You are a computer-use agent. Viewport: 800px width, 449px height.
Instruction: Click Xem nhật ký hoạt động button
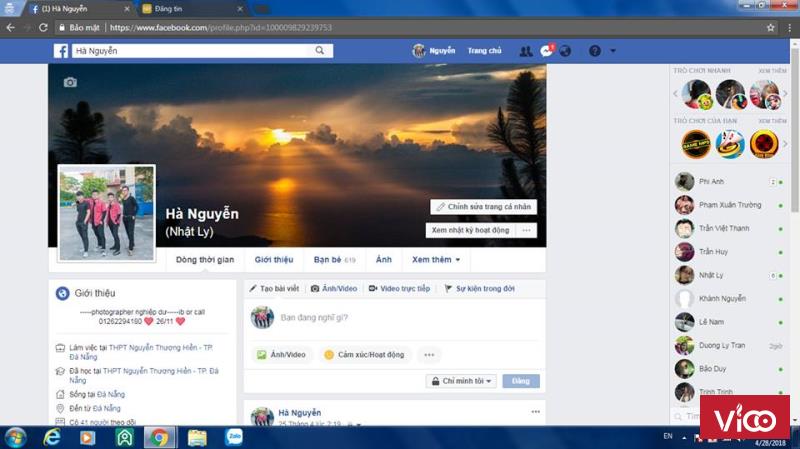tap(470, 230)
